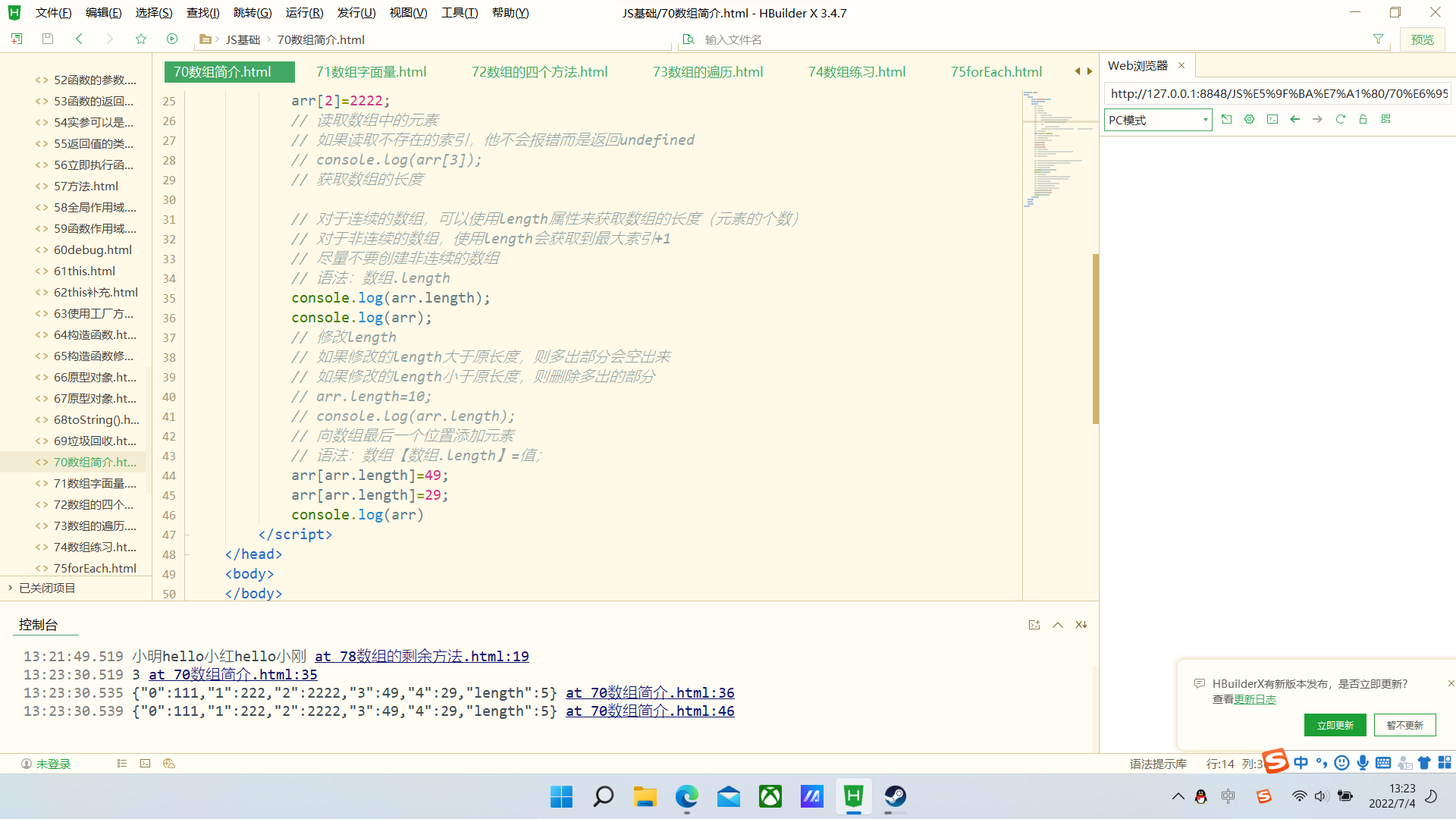
Task: Click the run/preview play icon
Action: pos(172,39)
